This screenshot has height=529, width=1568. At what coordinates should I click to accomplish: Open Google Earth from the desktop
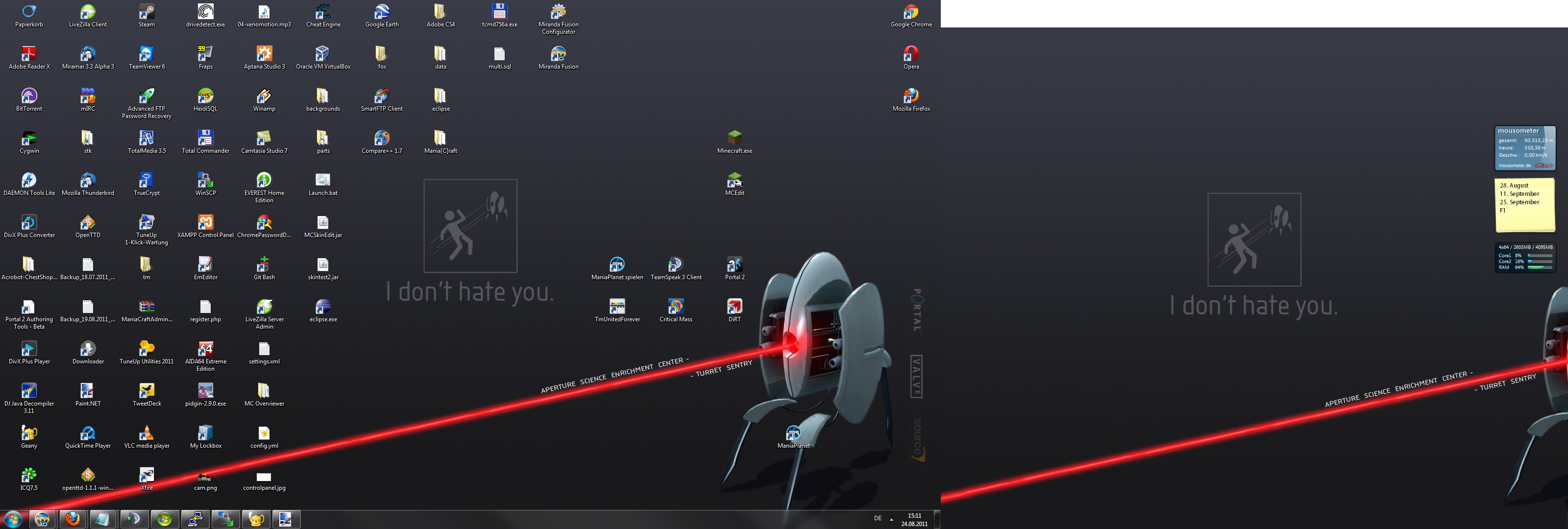382,15
